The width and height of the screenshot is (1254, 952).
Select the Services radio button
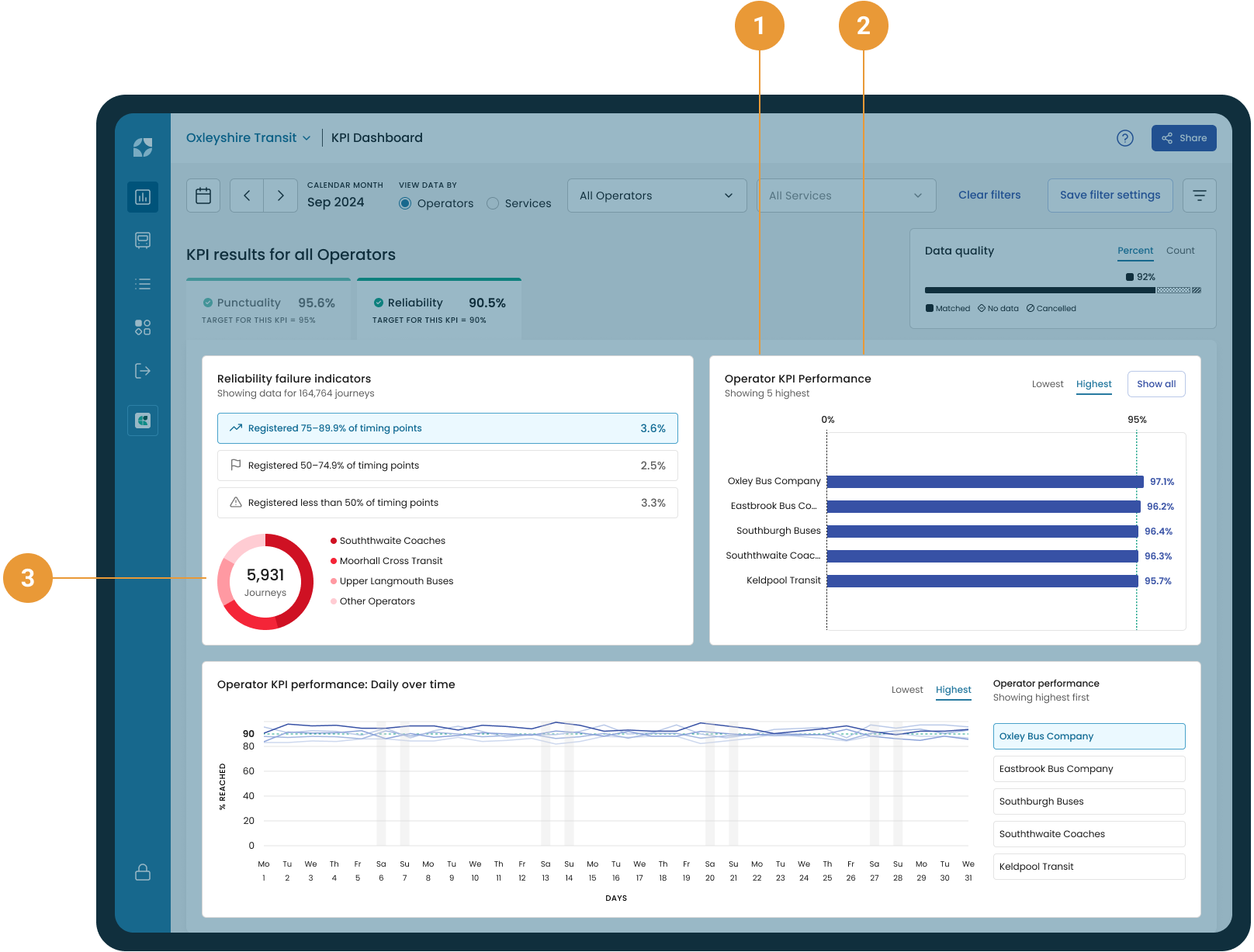(x=493, y=203)
